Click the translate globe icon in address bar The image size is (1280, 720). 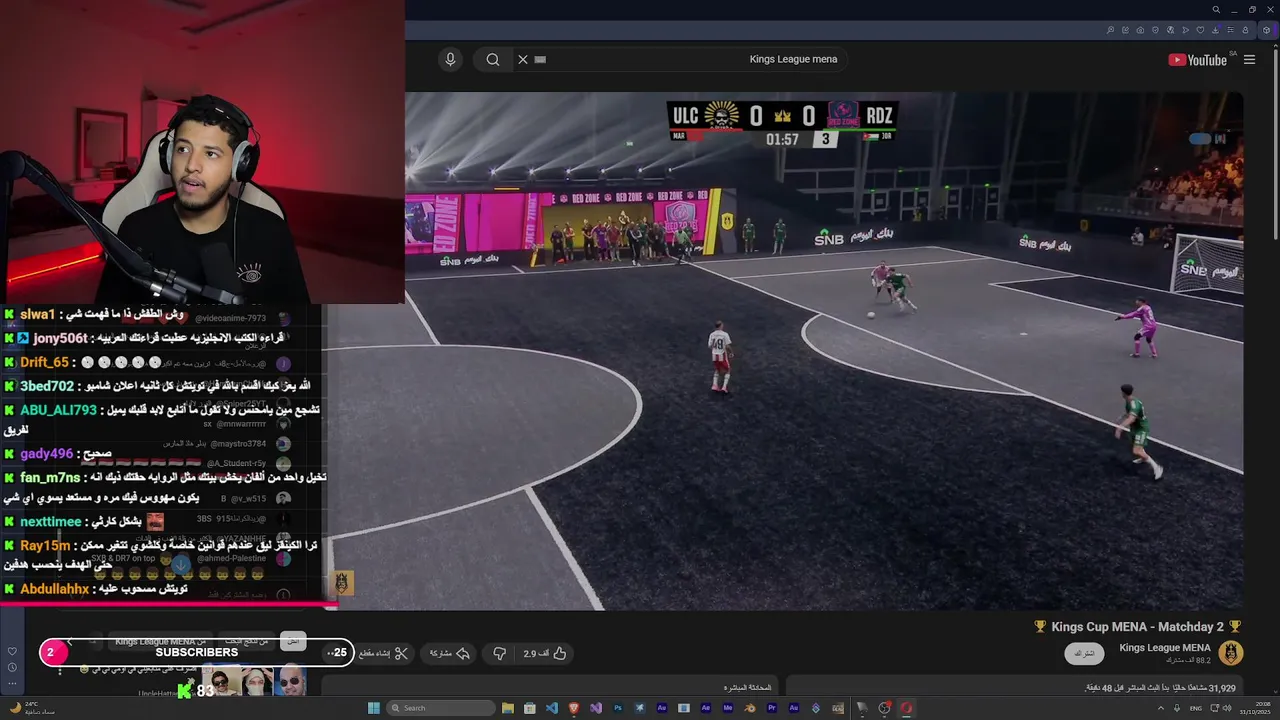click(1170, 30)
